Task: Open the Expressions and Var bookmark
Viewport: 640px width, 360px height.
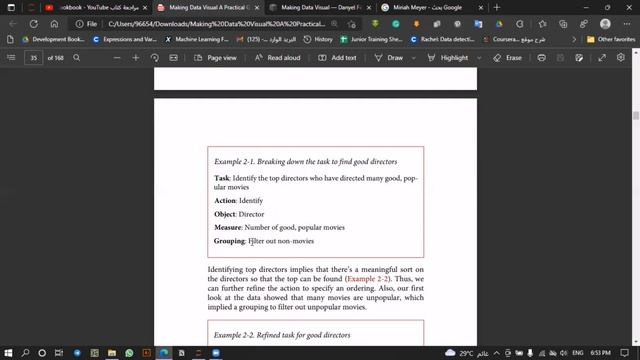Action: (125, 40)
